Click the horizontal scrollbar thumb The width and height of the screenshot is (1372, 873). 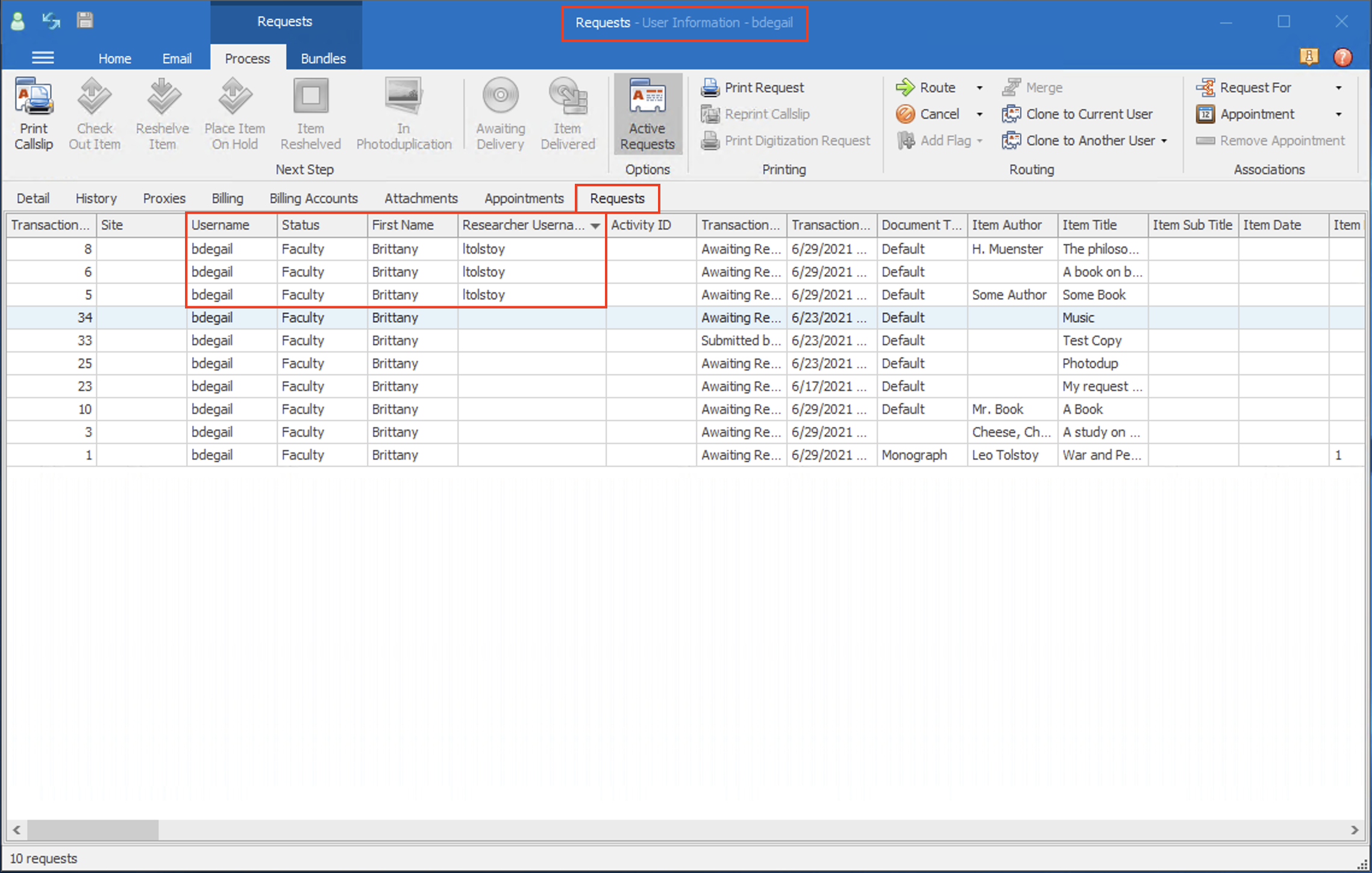[93, 830]
